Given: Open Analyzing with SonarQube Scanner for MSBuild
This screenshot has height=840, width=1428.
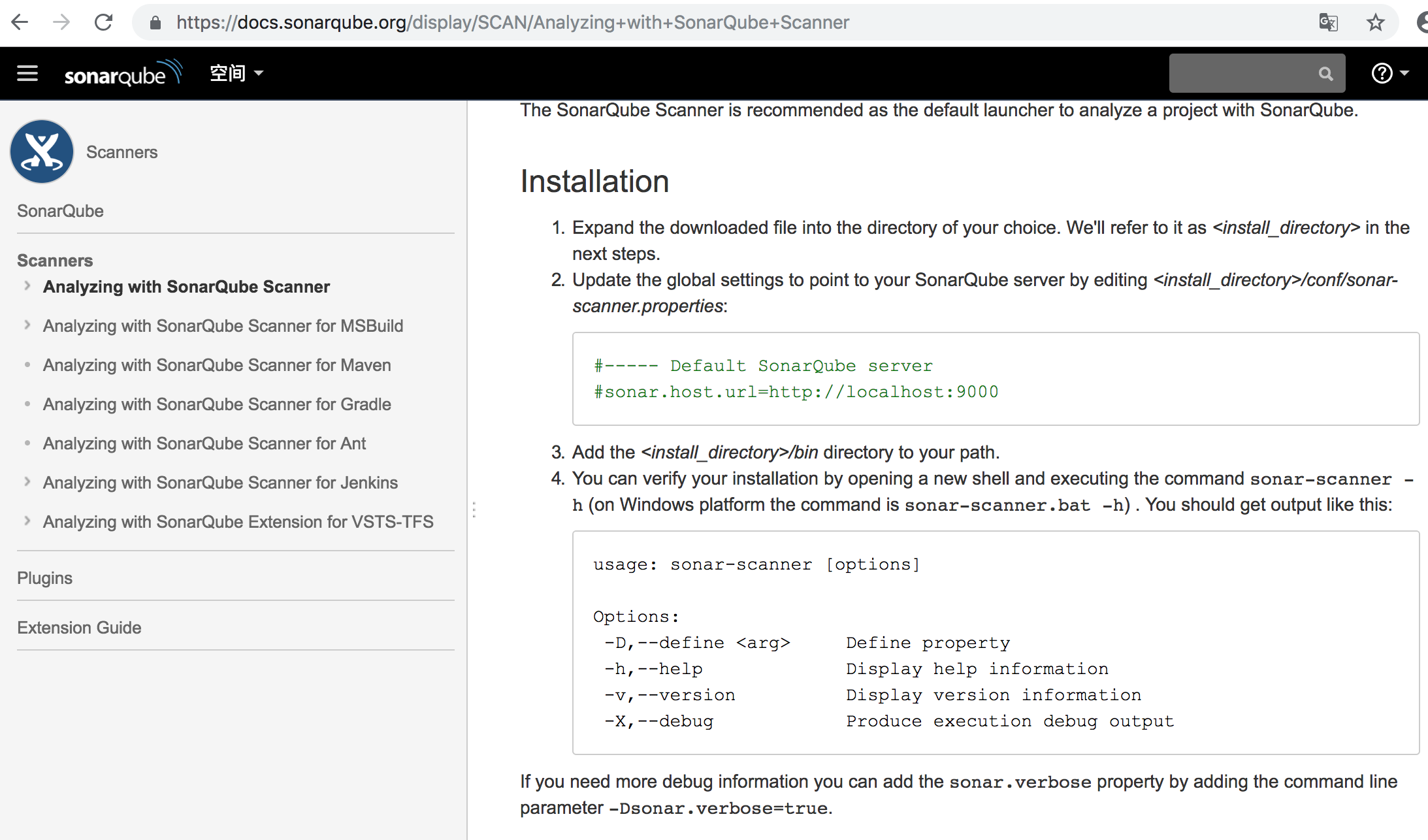Looking at the screenshot, I should point(223,326).
